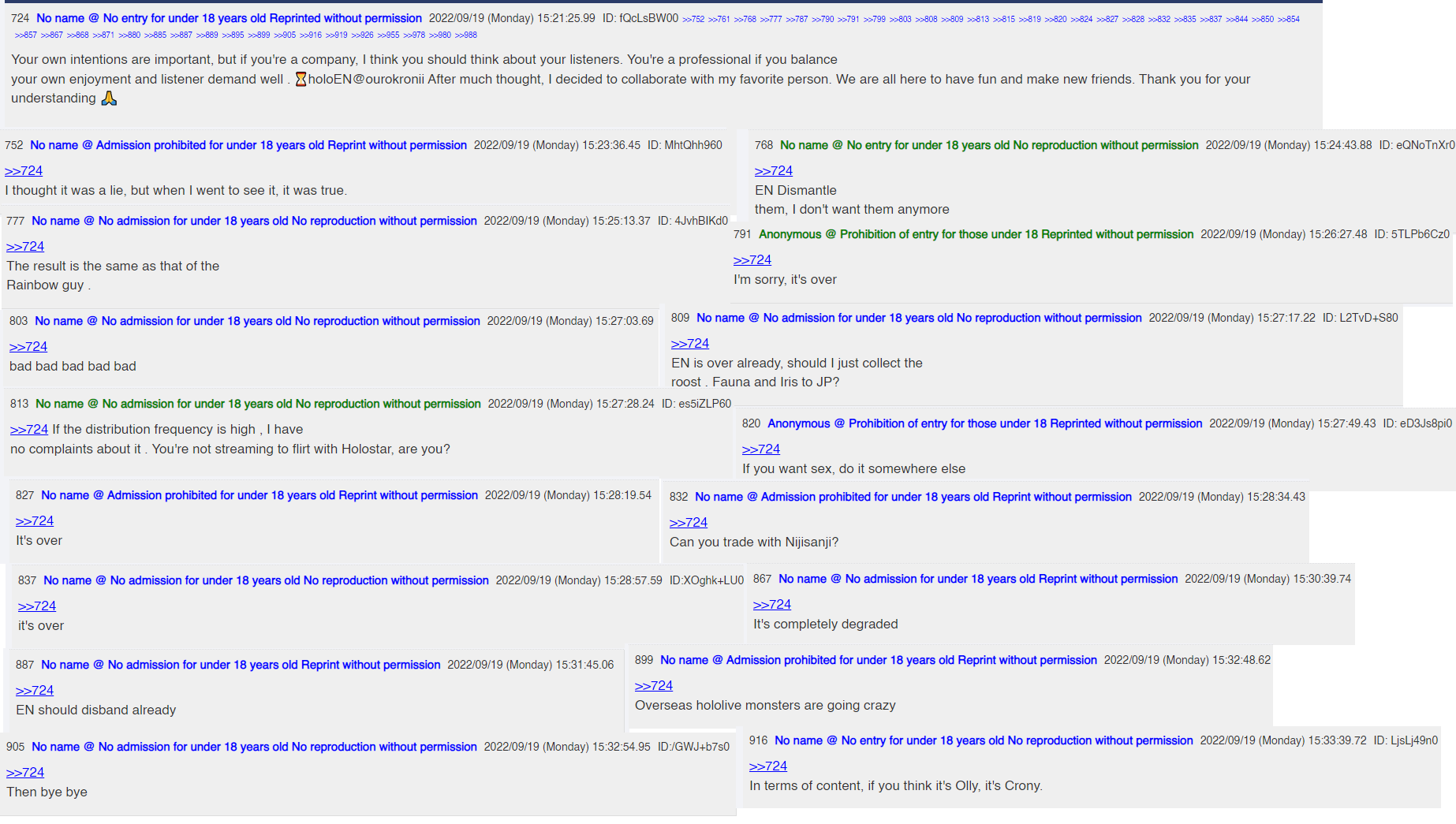Click the post number 724
The image size is (1456, 824).
[x=21, y=18]
